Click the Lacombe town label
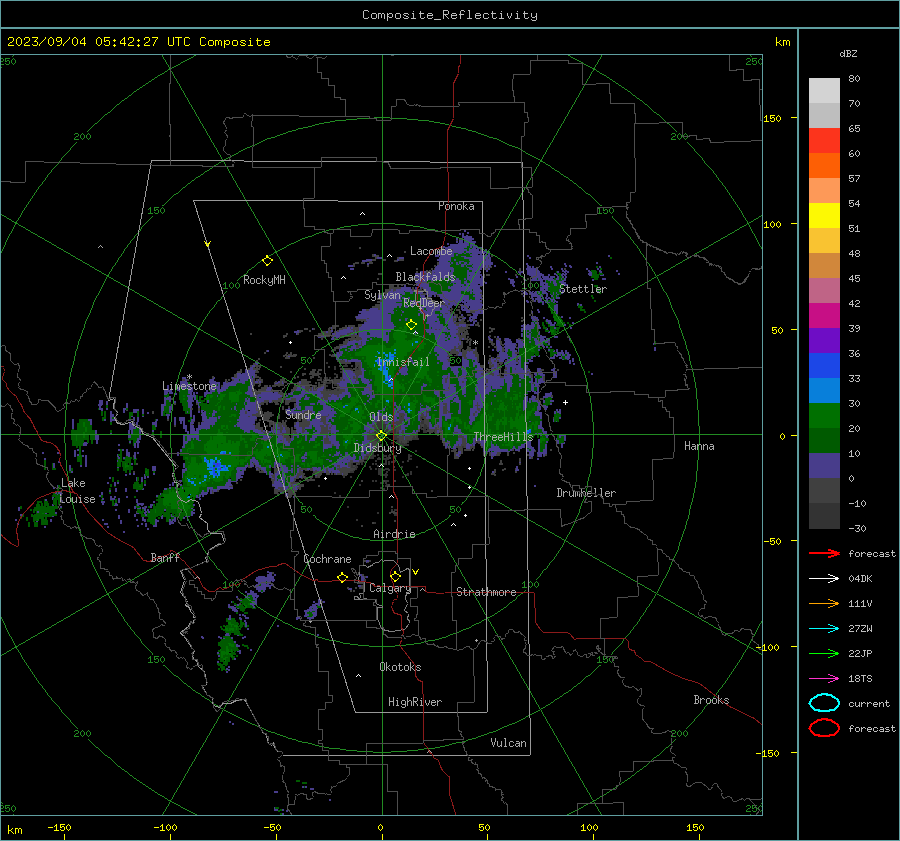This screenshot has width=900, height=841. 431,251
